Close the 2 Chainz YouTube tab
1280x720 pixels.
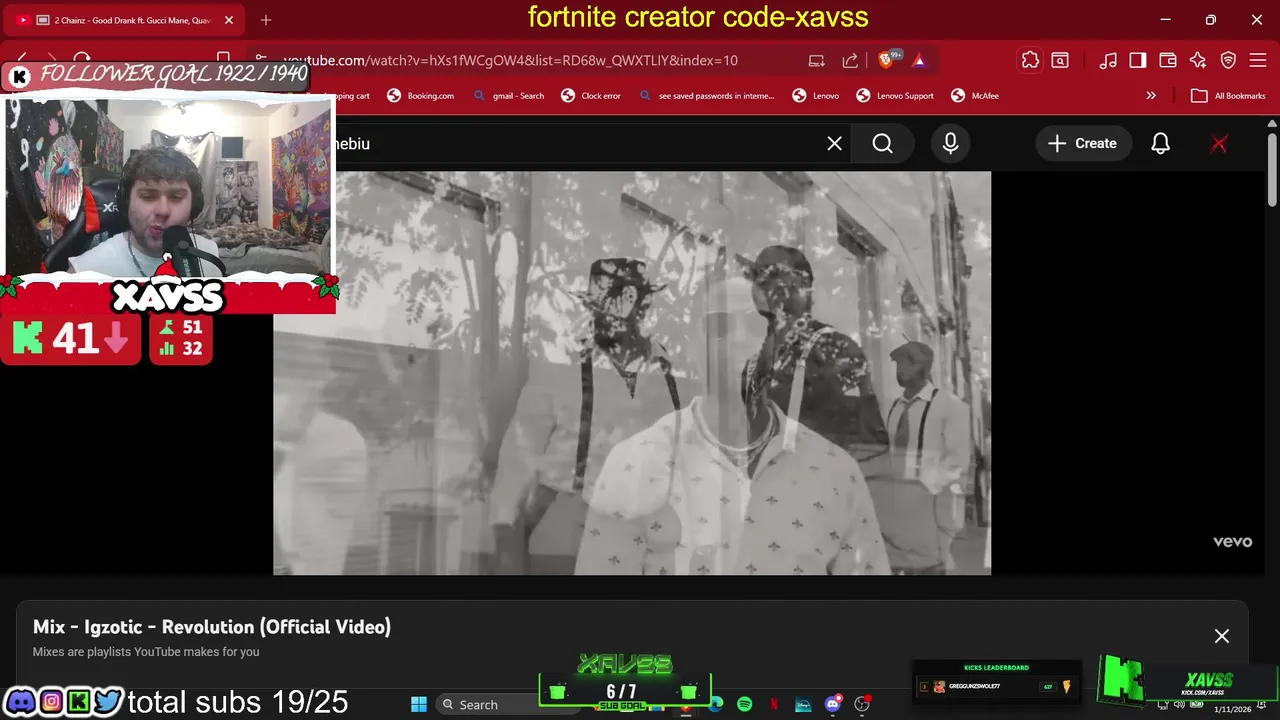(228, 20)
